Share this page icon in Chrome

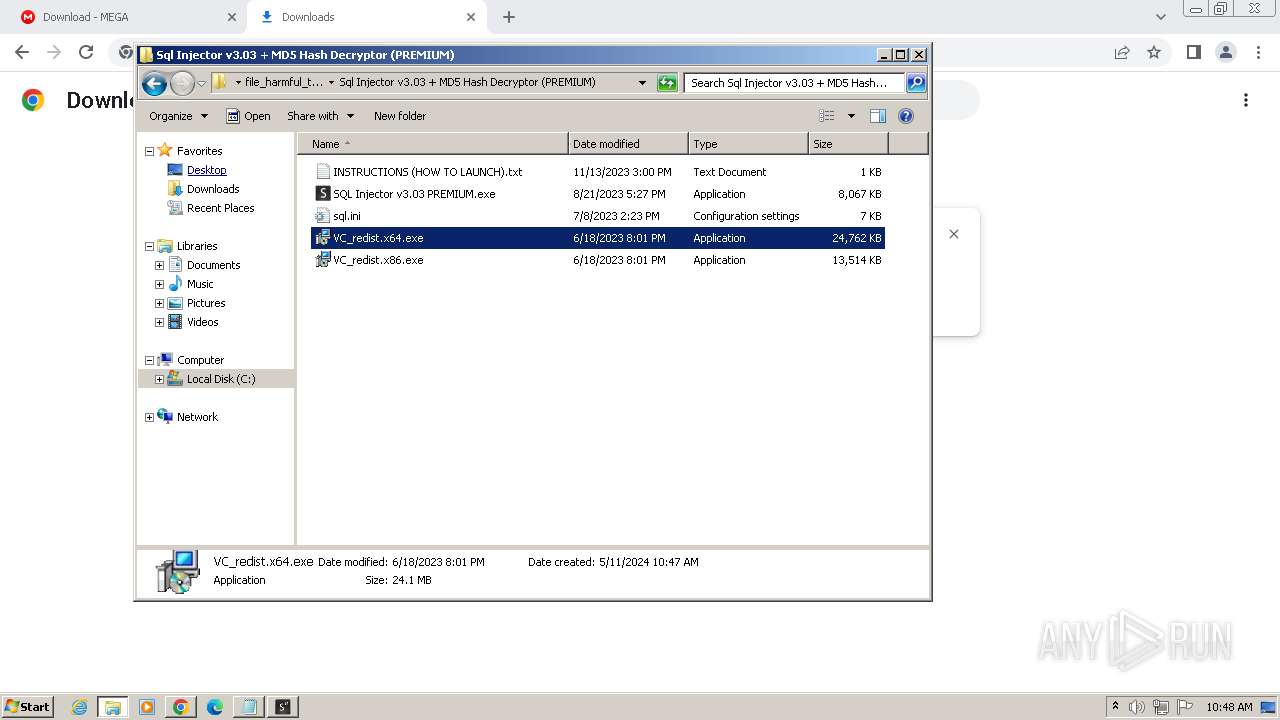(x=1122, y=52)
